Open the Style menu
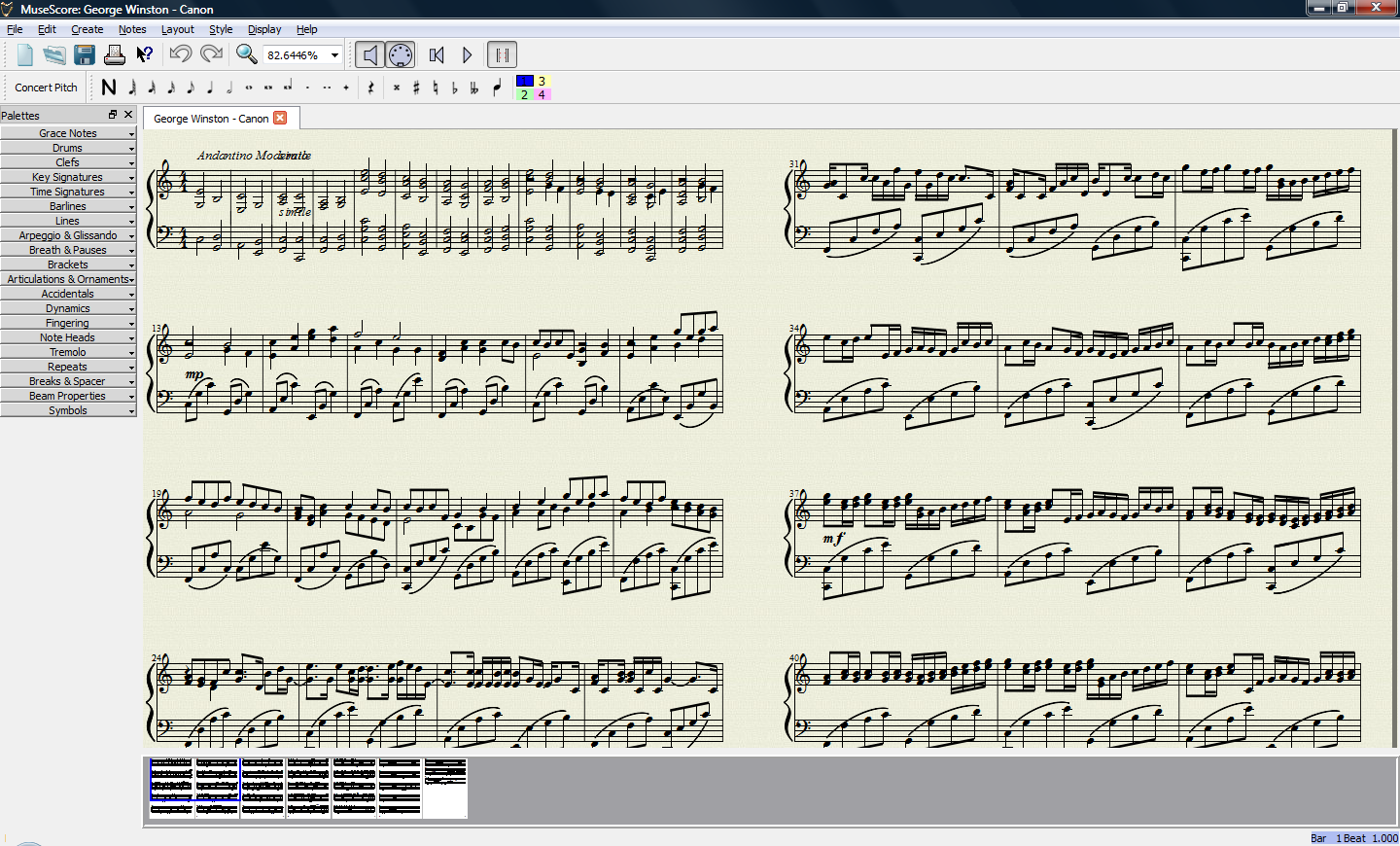 [221, 29]
